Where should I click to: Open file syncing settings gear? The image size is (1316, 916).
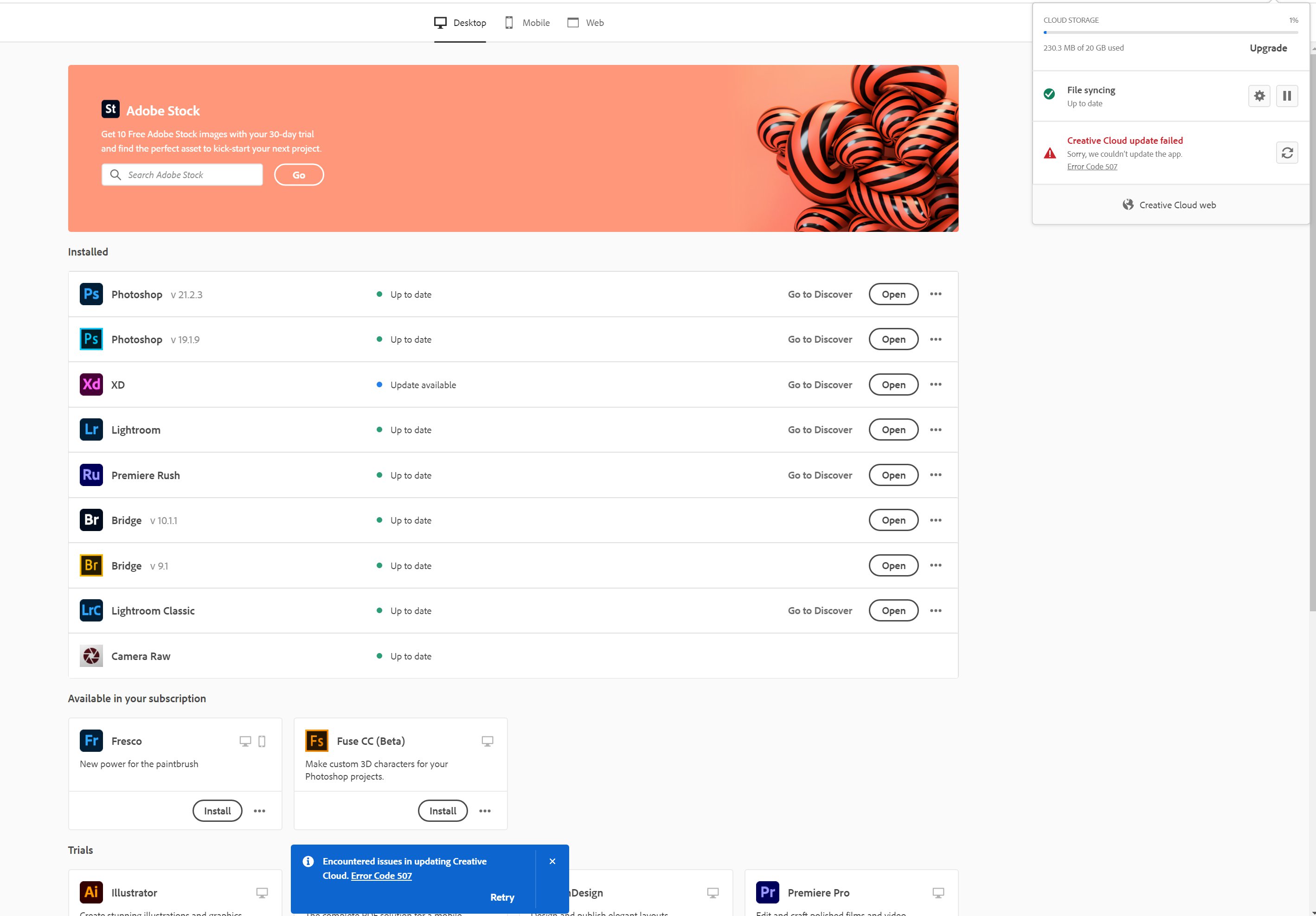[x=1258, y=96]
